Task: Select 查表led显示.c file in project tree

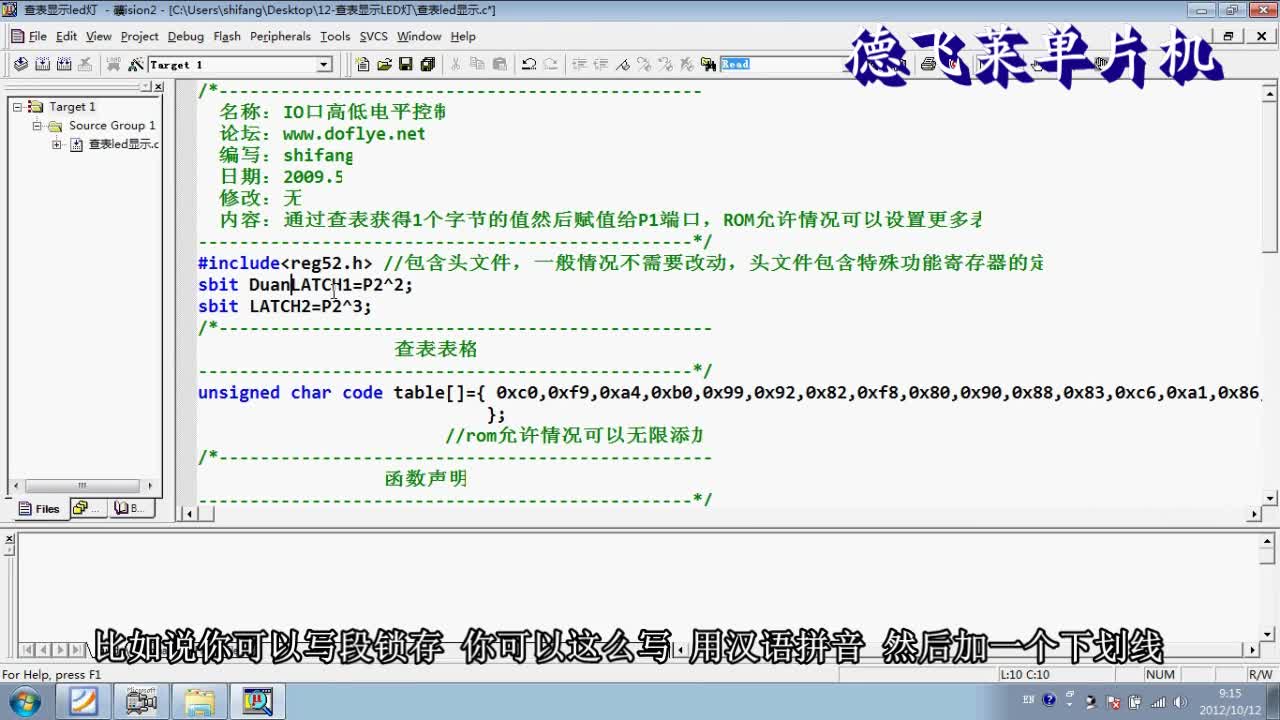Action: [x=124, y=144]
